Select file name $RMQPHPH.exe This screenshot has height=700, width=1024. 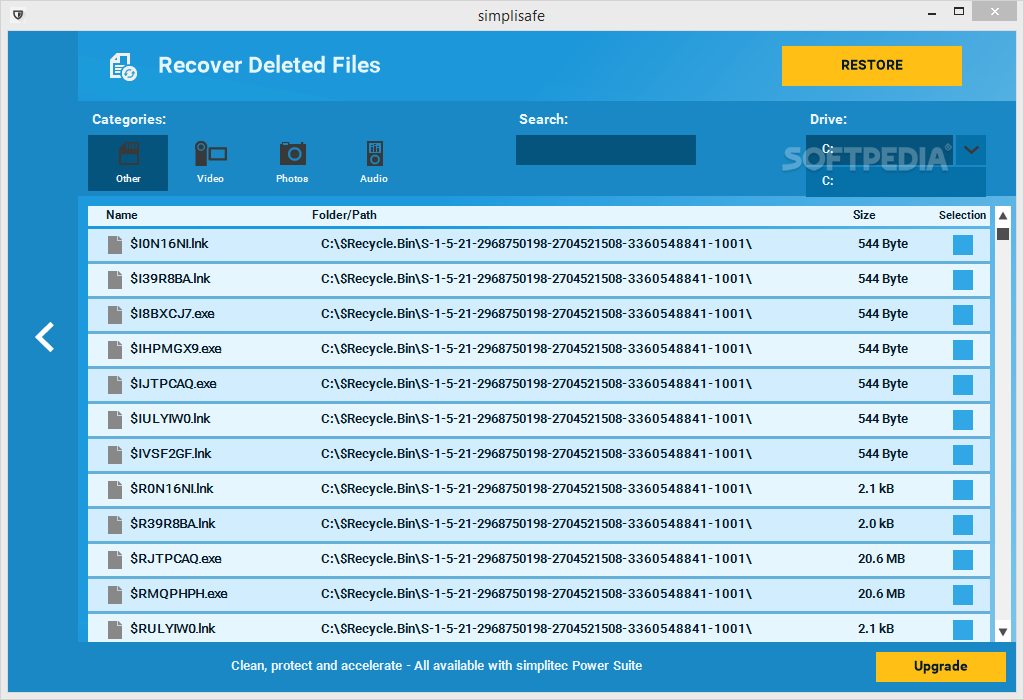click(x=179, y=594)
